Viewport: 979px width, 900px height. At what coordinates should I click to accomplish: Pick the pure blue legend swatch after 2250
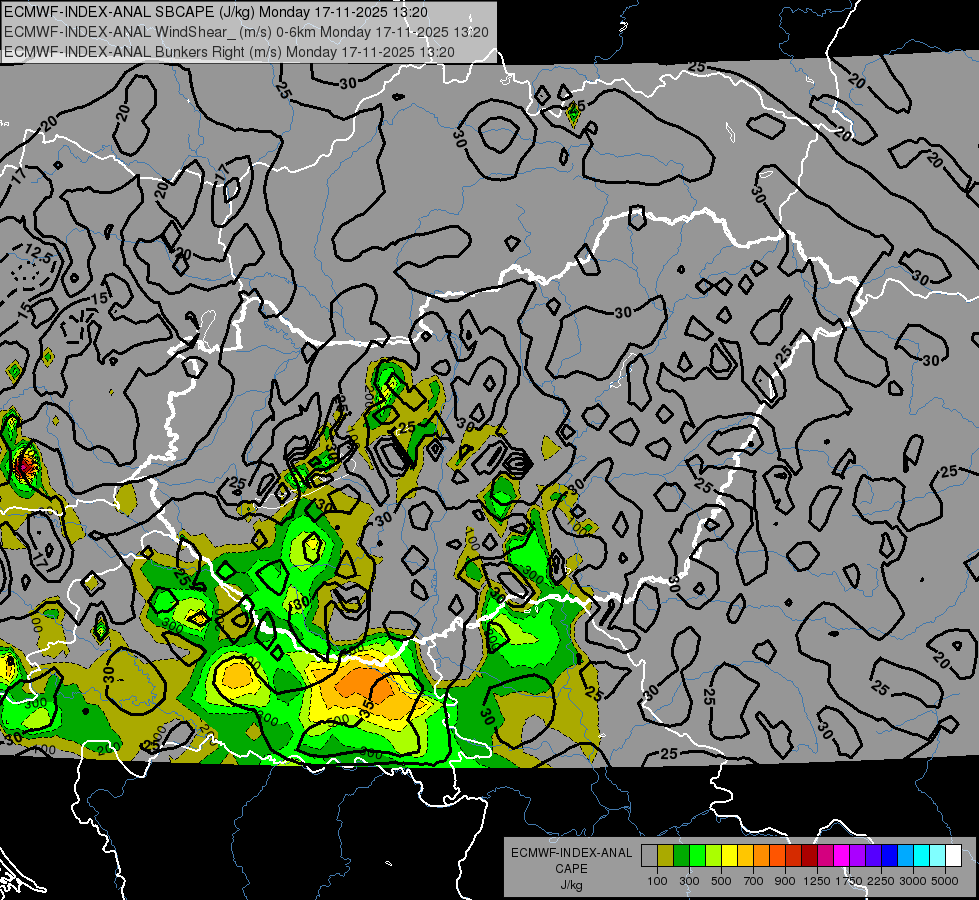click(x=890, y=856)
